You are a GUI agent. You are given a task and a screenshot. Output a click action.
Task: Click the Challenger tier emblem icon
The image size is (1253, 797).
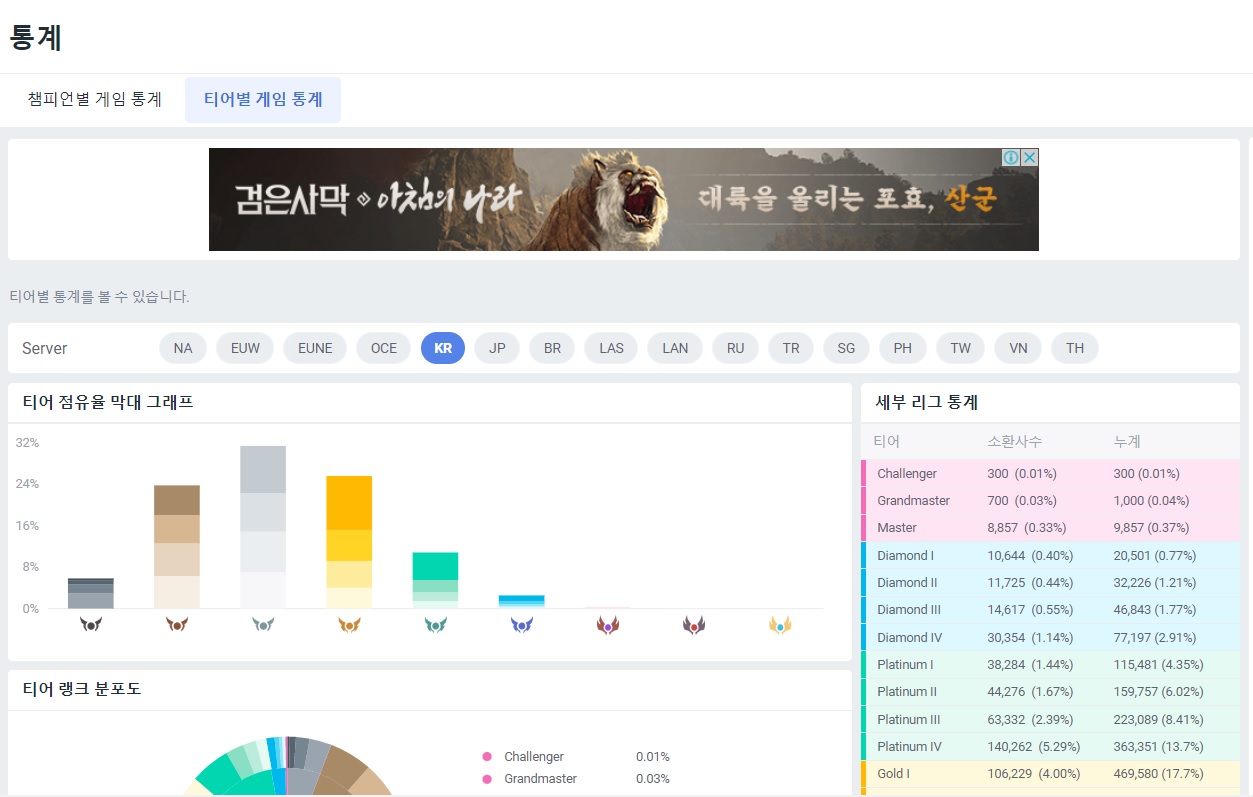tap(780, 625)
